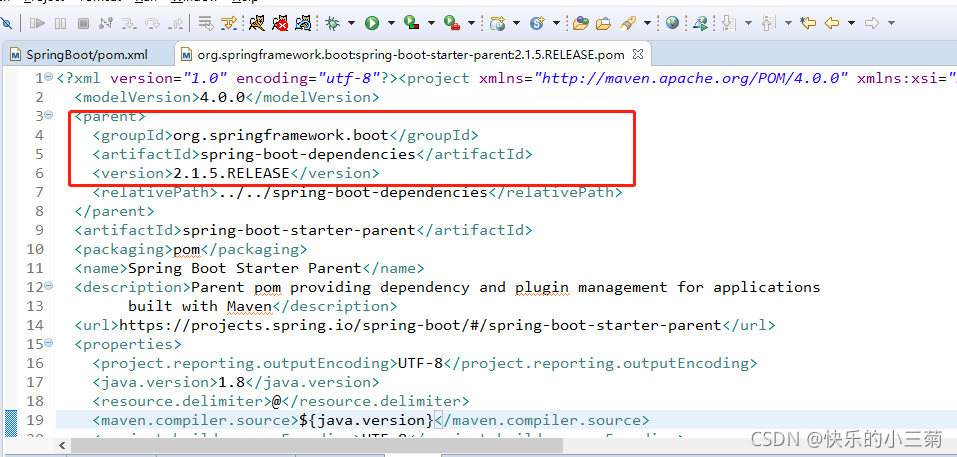
Task: Click the green Run play icon
Action: click(372, 23)
